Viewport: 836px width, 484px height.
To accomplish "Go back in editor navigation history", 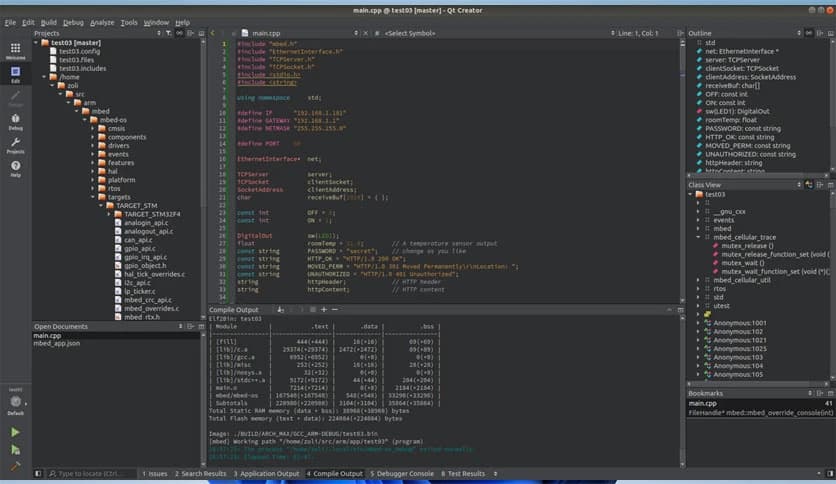I will 212,33.
